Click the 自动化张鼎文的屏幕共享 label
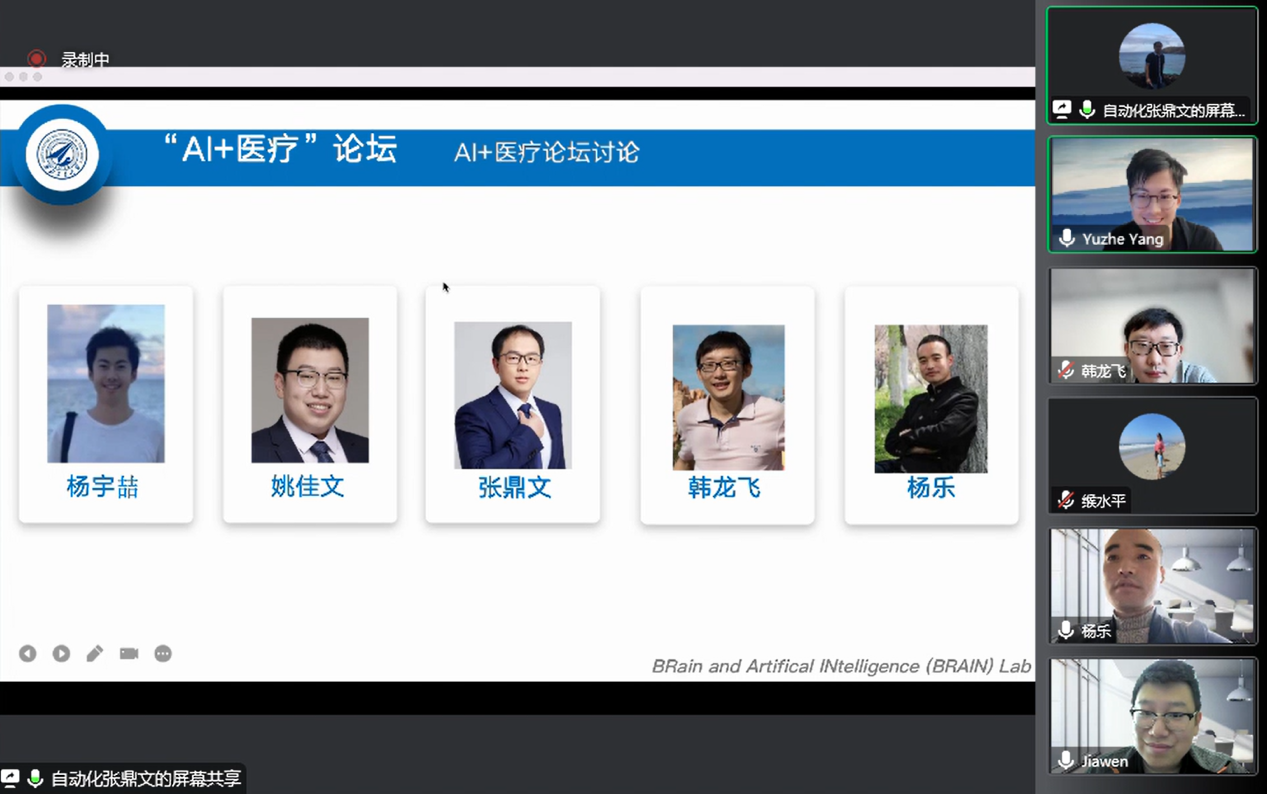The width and height of the screenshot is (1267, 794). (x=146, y=778)
